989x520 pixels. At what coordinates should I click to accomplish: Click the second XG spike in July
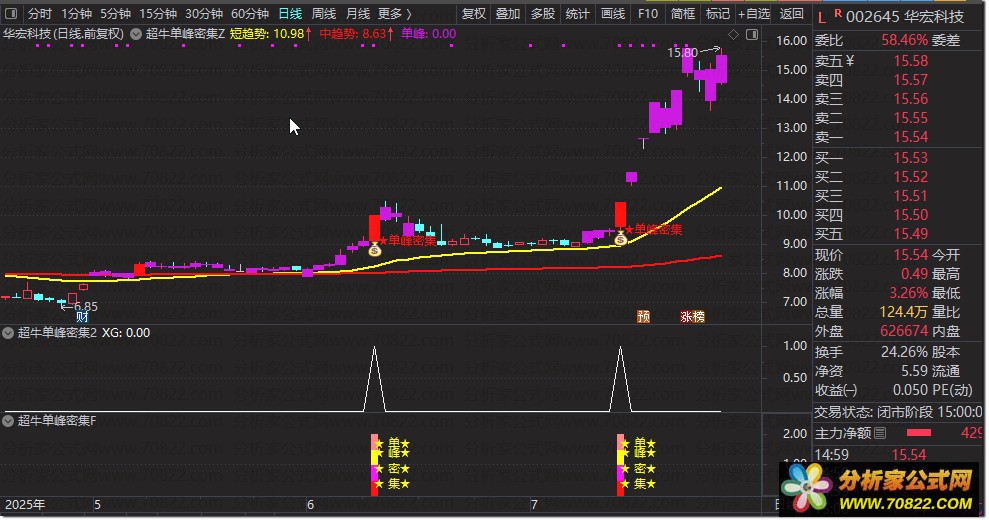621,379
